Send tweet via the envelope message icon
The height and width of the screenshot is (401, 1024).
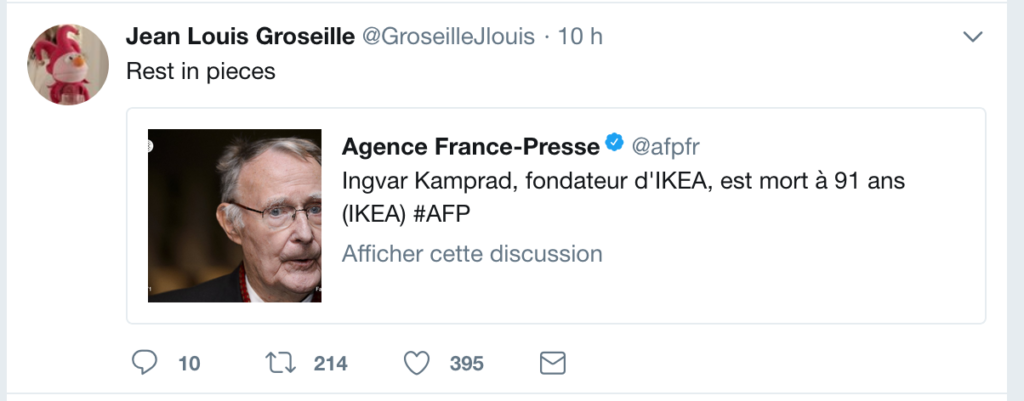tap(553, 363)
